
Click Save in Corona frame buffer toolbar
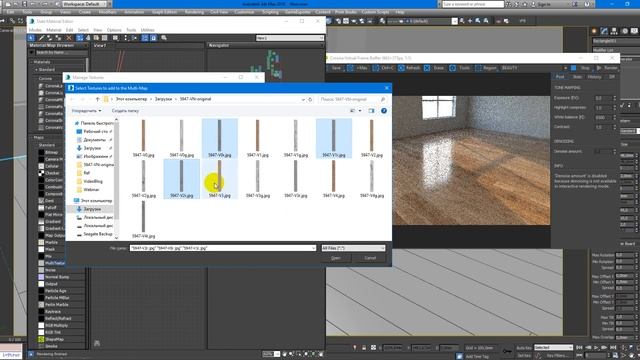[x=336, y=68]
